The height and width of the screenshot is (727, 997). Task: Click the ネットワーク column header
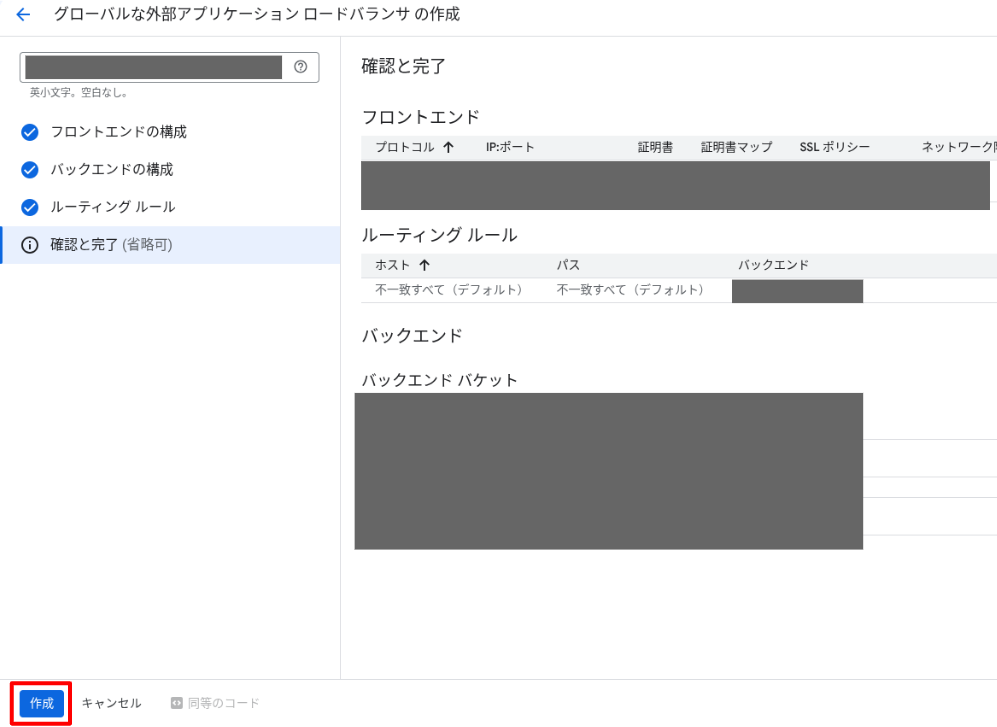(x=959, y=147)
